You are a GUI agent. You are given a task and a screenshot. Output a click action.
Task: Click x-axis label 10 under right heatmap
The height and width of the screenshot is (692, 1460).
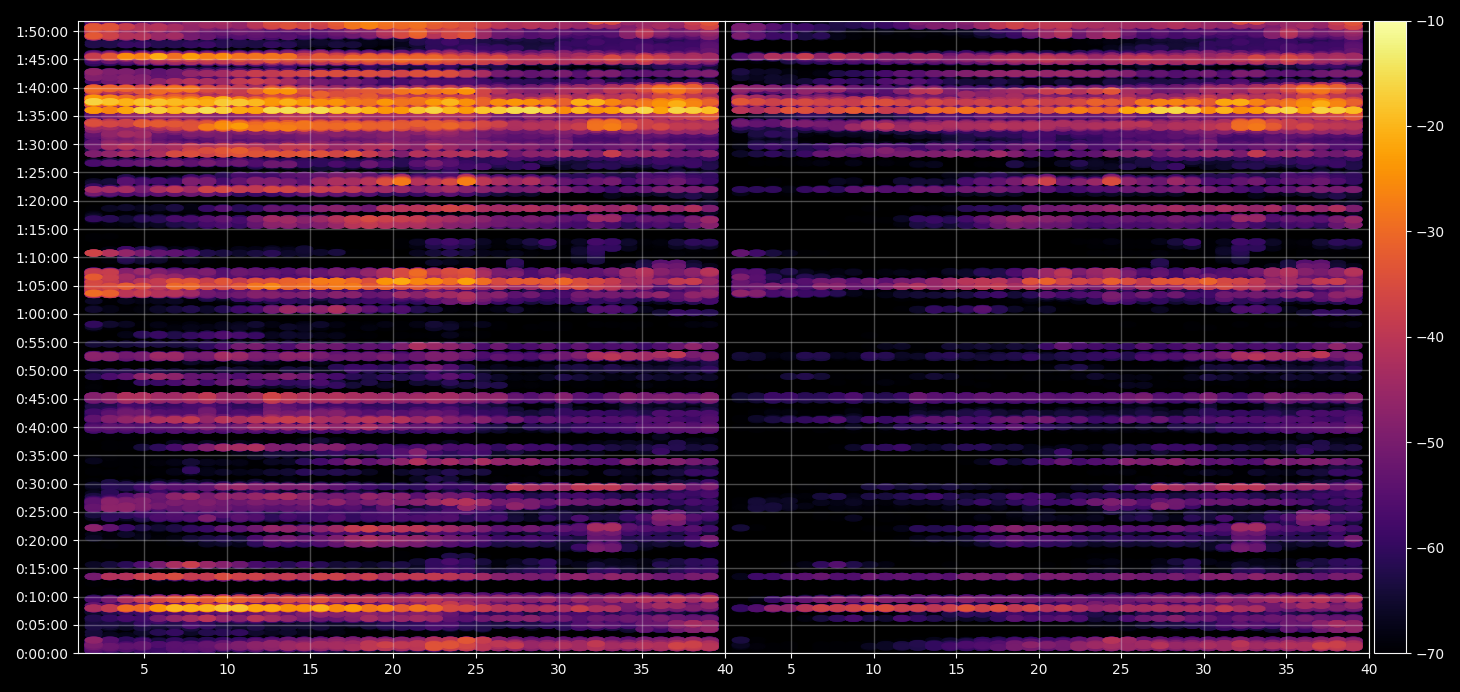pos(874,669)
